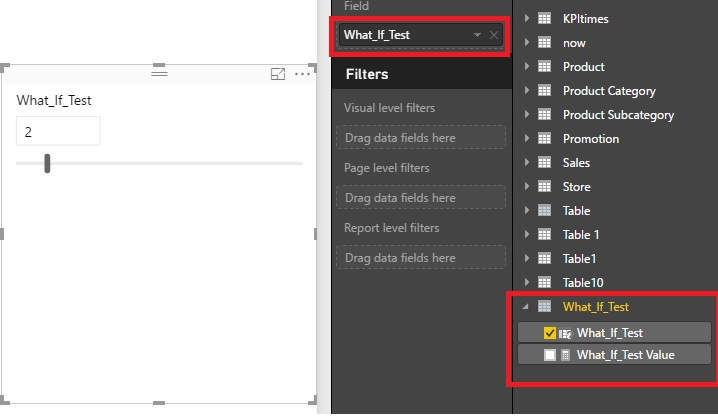Image resolution: width=718 pixels, height=416 pixels.
Task: Open What_If_Test field well dropdown arrow
Action: (x=477, y=35)
